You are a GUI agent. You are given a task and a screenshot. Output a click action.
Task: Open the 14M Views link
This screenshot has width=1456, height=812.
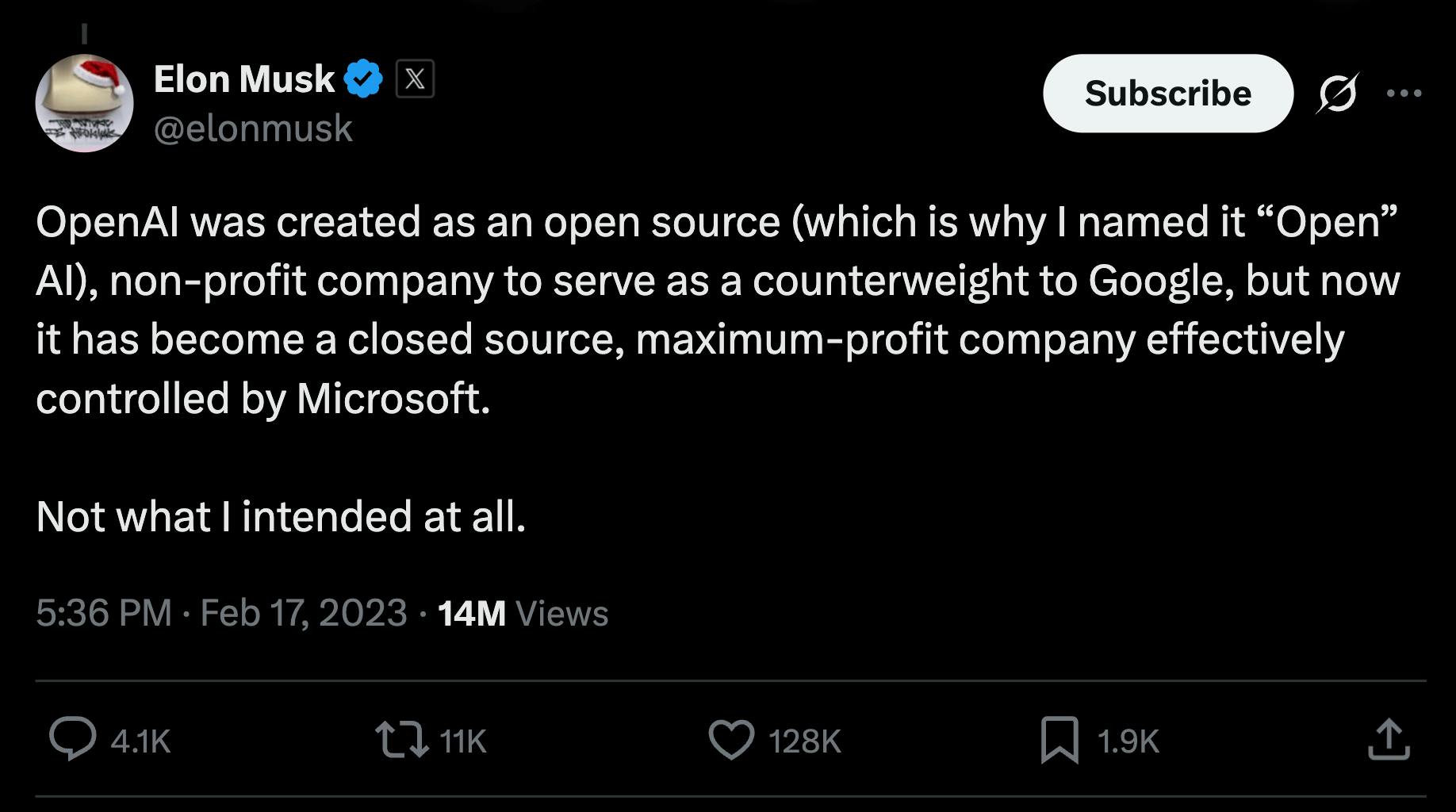[x=523, y=613]
